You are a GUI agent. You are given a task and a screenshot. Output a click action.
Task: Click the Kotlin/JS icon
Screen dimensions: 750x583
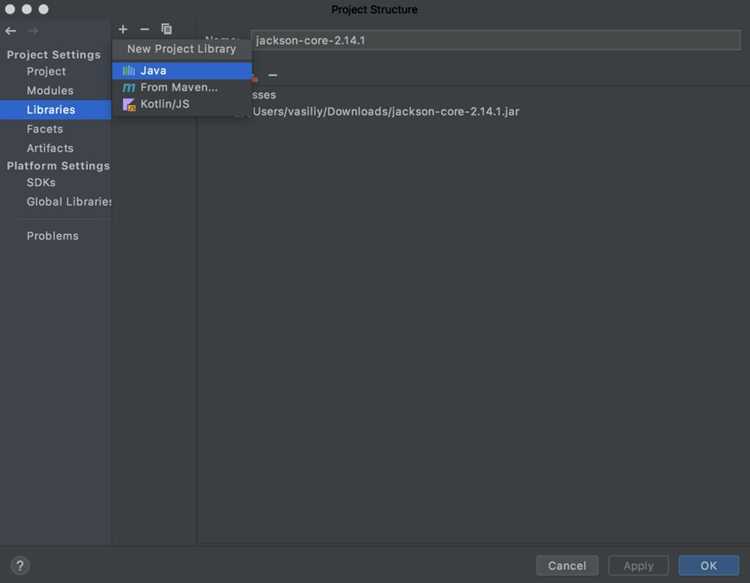tap(129, 104)
